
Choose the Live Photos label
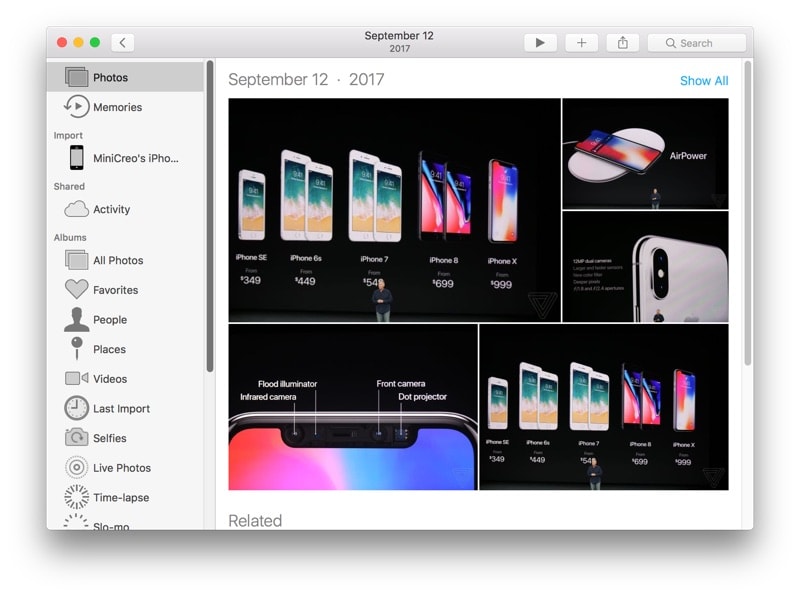[x=122, y=467]
